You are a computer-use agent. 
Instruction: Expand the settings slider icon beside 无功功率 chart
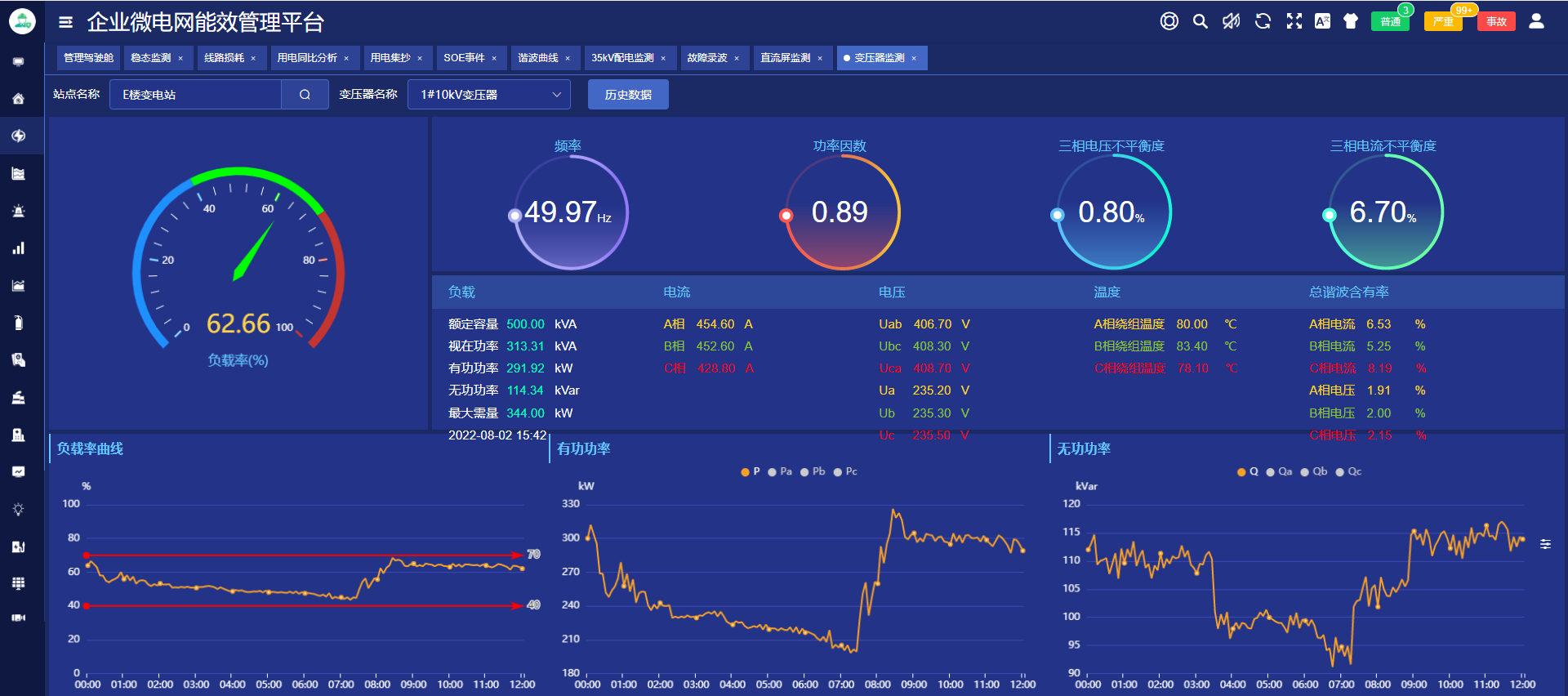(x=1545, y=544)
